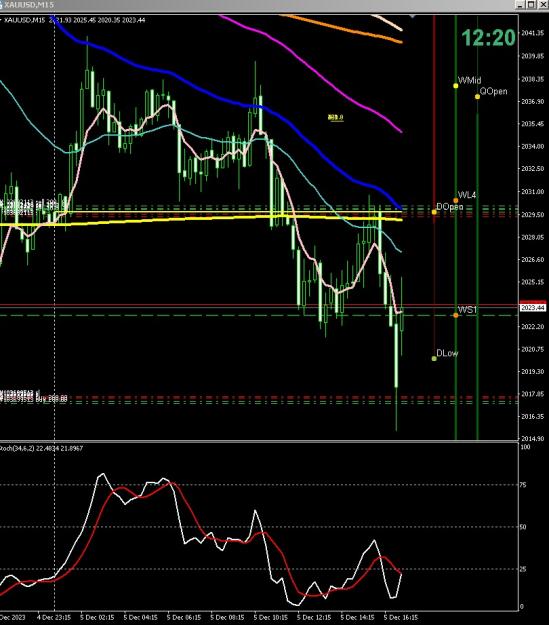Minimize the XAUUSD chart window

pyautogui.click(x=520, y=4)
